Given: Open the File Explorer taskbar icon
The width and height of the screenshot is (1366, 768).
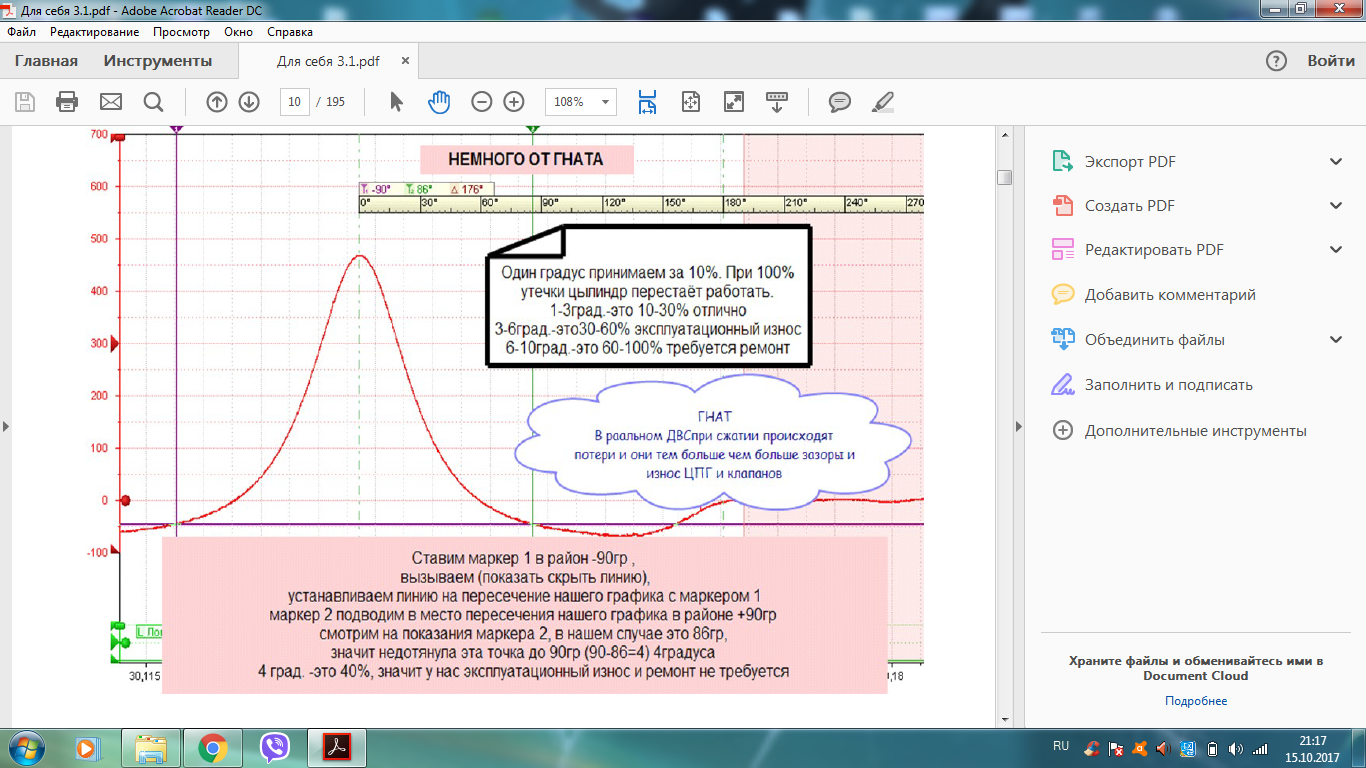Looking at the screenshot, I should pos(151,748).
